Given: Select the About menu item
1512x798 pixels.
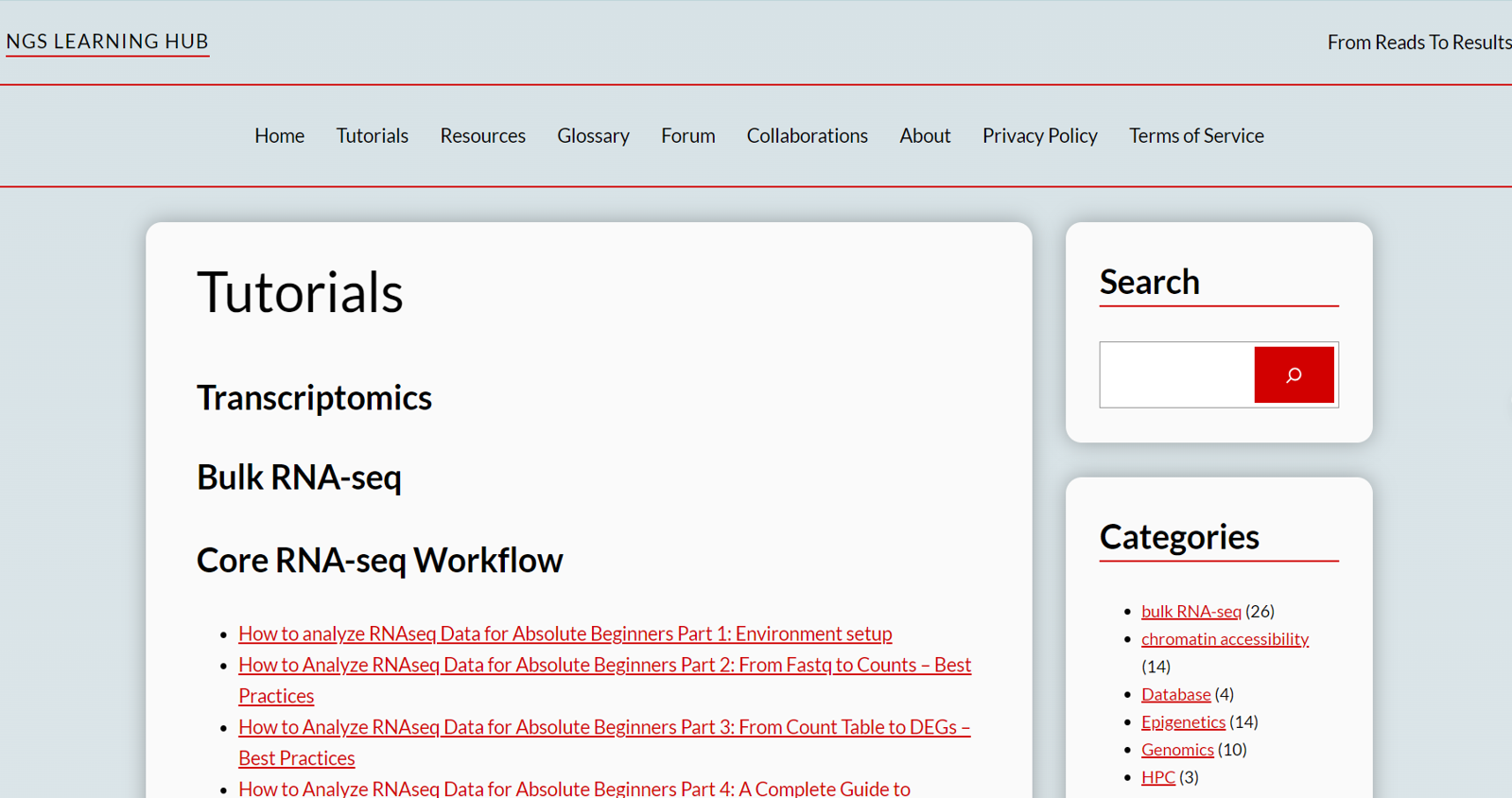Looking at the screenshot, I should tap(924, 136).
